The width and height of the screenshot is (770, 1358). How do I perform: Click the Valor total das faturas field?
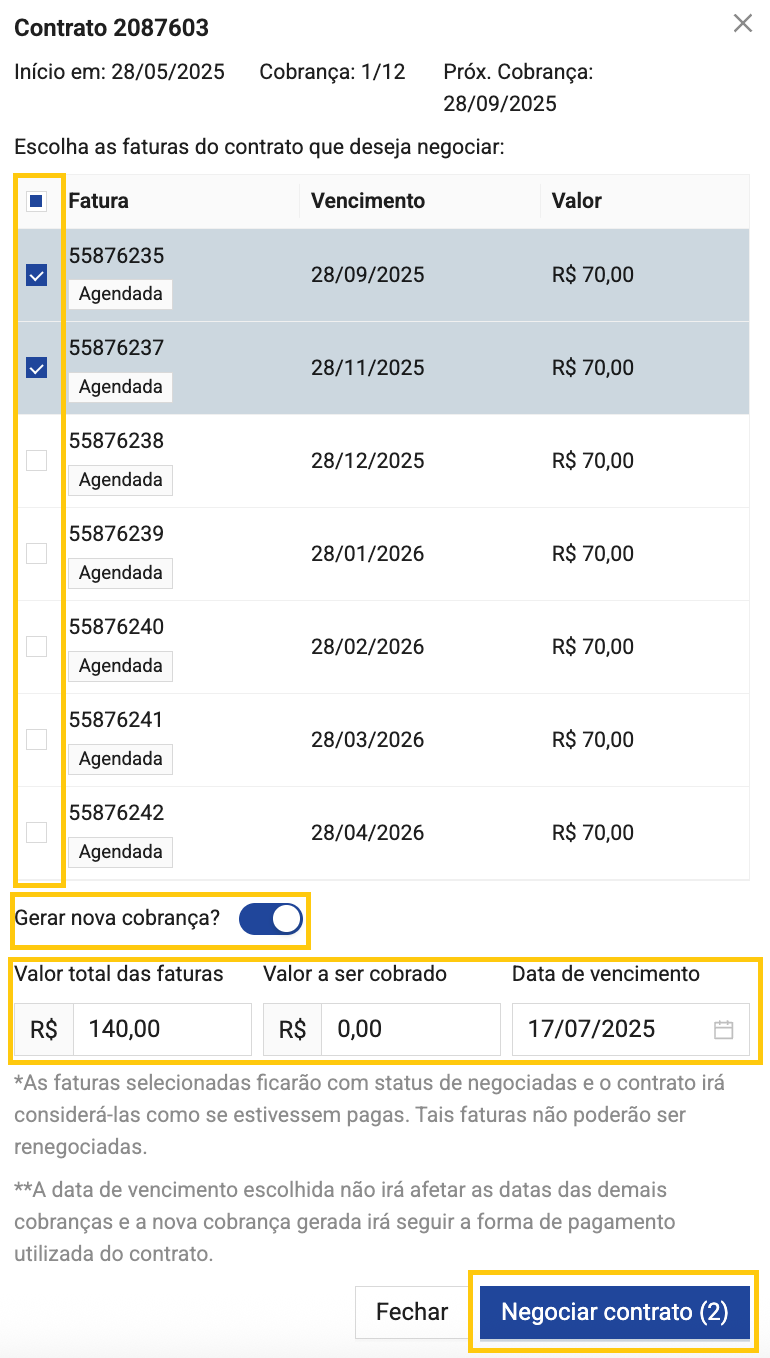click(161, 1029)
